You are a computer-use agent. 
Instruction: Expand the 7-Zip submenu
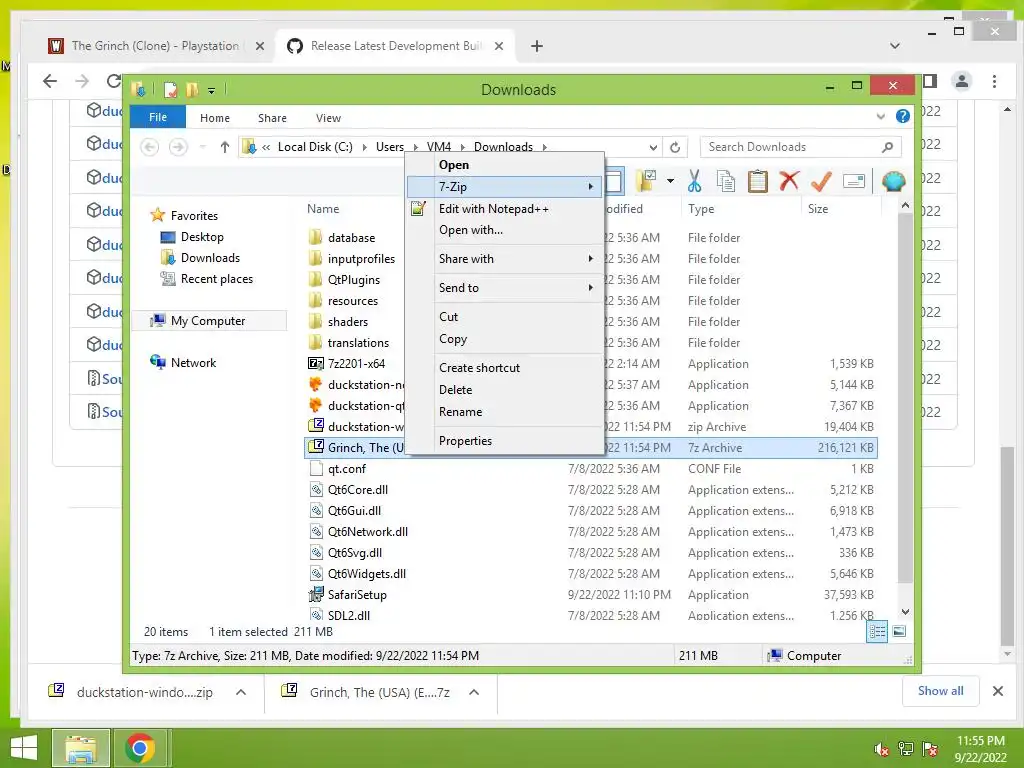click(x=504, y=187)
